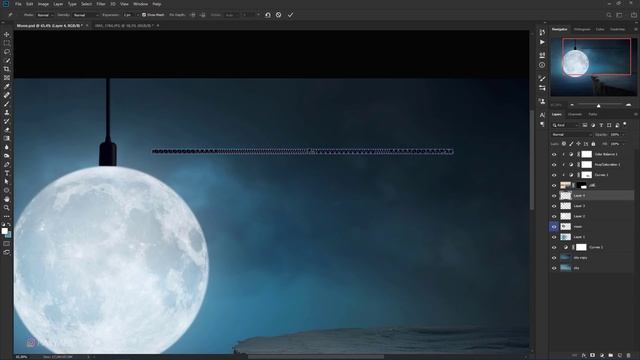Image resolution: width=640 pixels, height=360 pixels.
Task: Open the Filter menu
Action: pyautogui.click(x=101, y=4)
